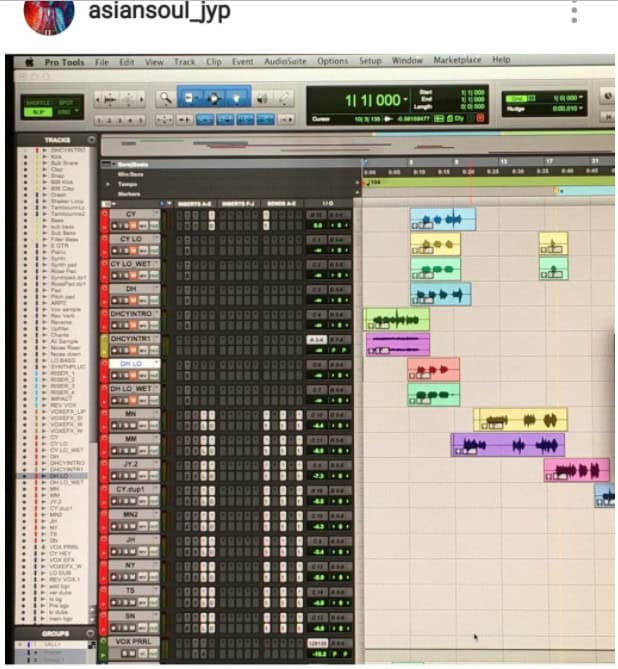Open the Tracks list pop-up menu
This screenshot has height=669, width=618.
[x=92, y=140]
